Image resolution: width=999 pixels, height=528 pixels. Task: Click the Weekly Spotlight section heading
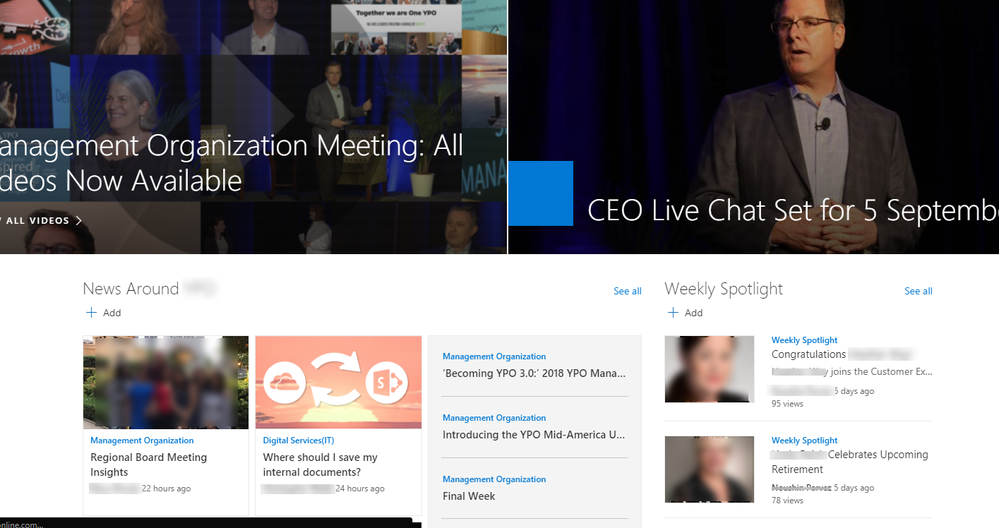723,289
